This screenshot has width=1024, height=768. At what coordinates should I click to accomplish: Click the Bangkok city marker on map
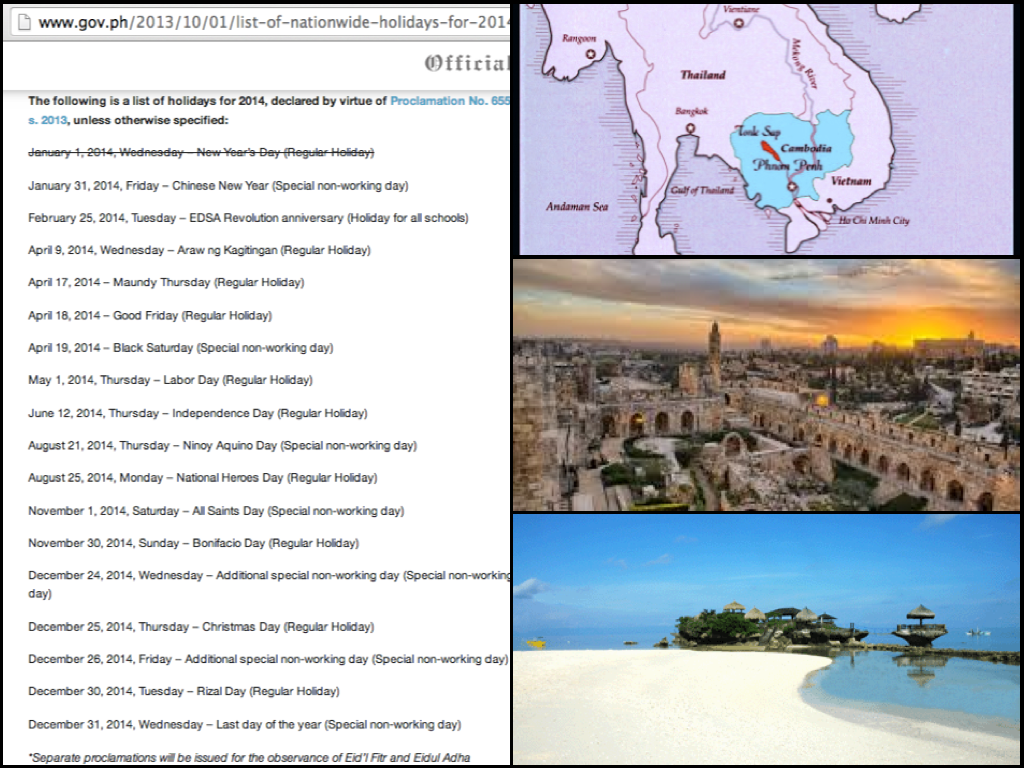691,128
